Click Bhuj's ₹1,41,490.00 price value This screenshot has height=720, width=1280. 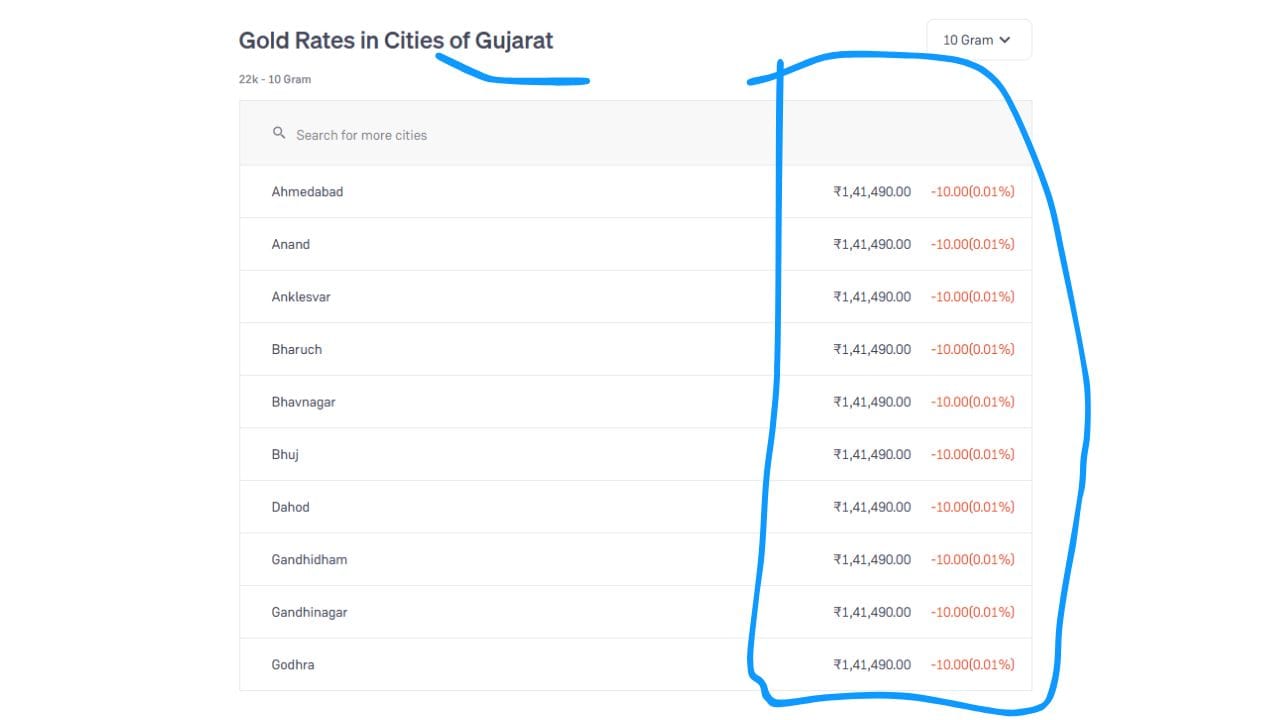click(872, 454)
